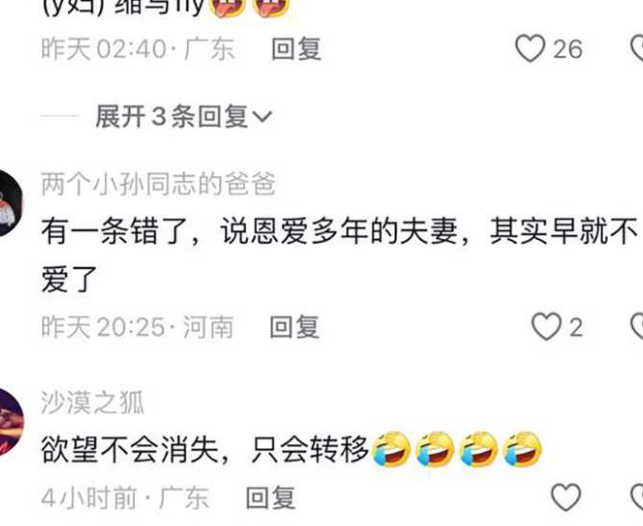Image resolution: width=643 pixels, height=526 pixels.
Task: Like 沙漠之狐's comment with heart icon
Action: pyautogui.click(x=566, y=497)
